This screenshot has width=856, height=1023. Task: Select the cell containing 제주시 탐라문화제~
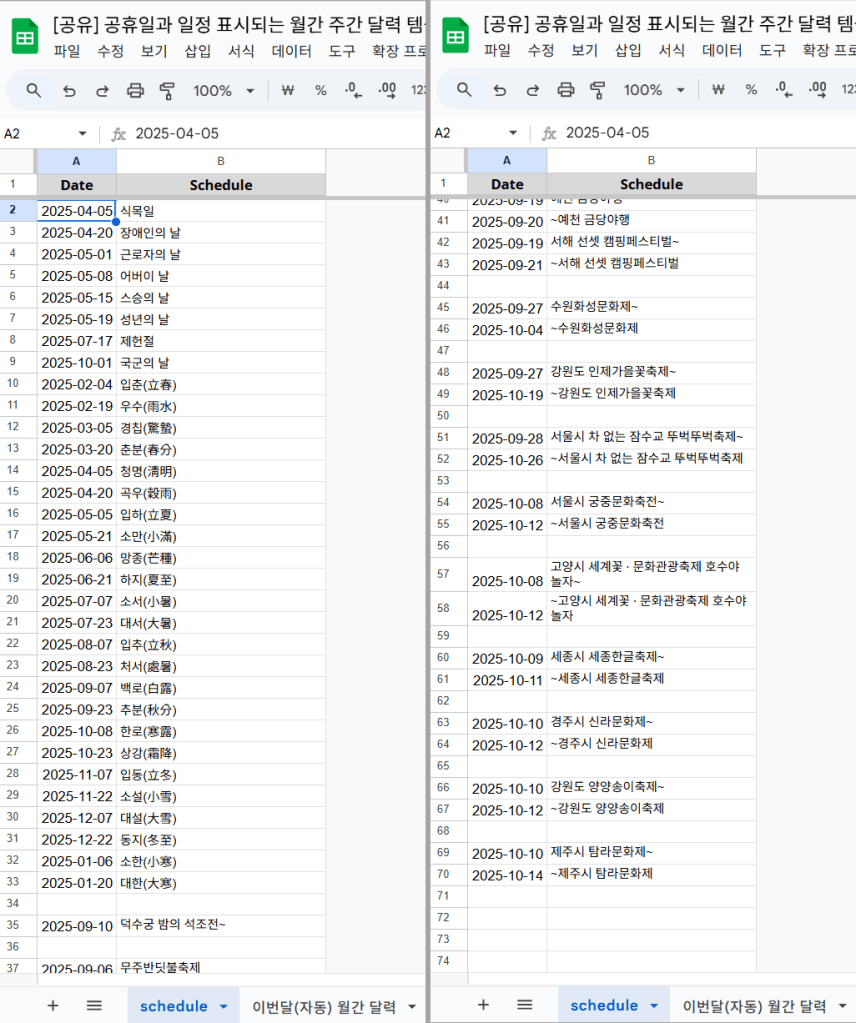pos(651,852)
